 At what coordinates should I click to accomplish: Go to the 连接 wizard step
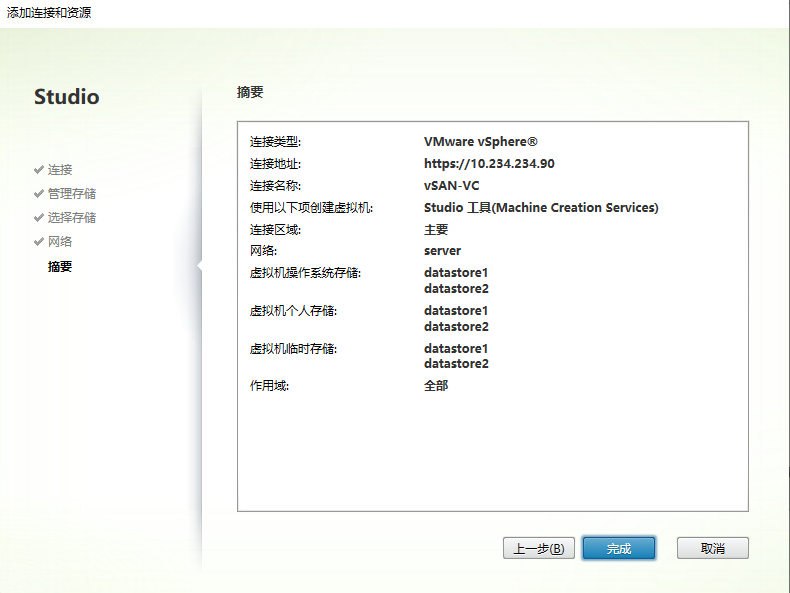60,170
